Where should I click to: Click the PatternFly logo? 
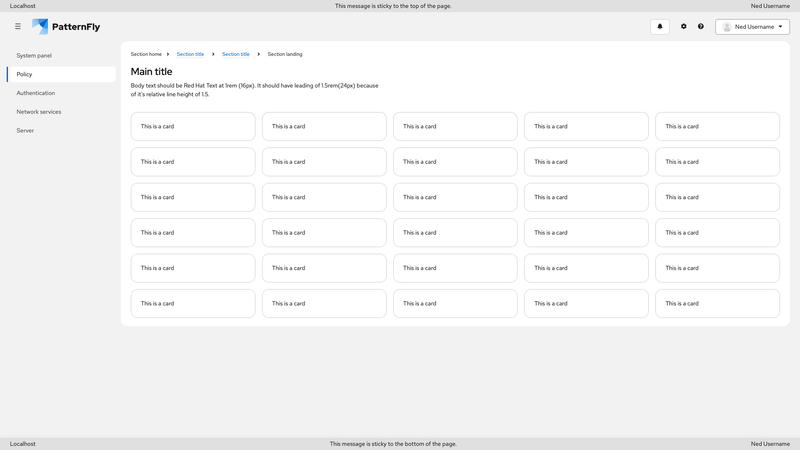pyautogui.click(x=66, y=27)
